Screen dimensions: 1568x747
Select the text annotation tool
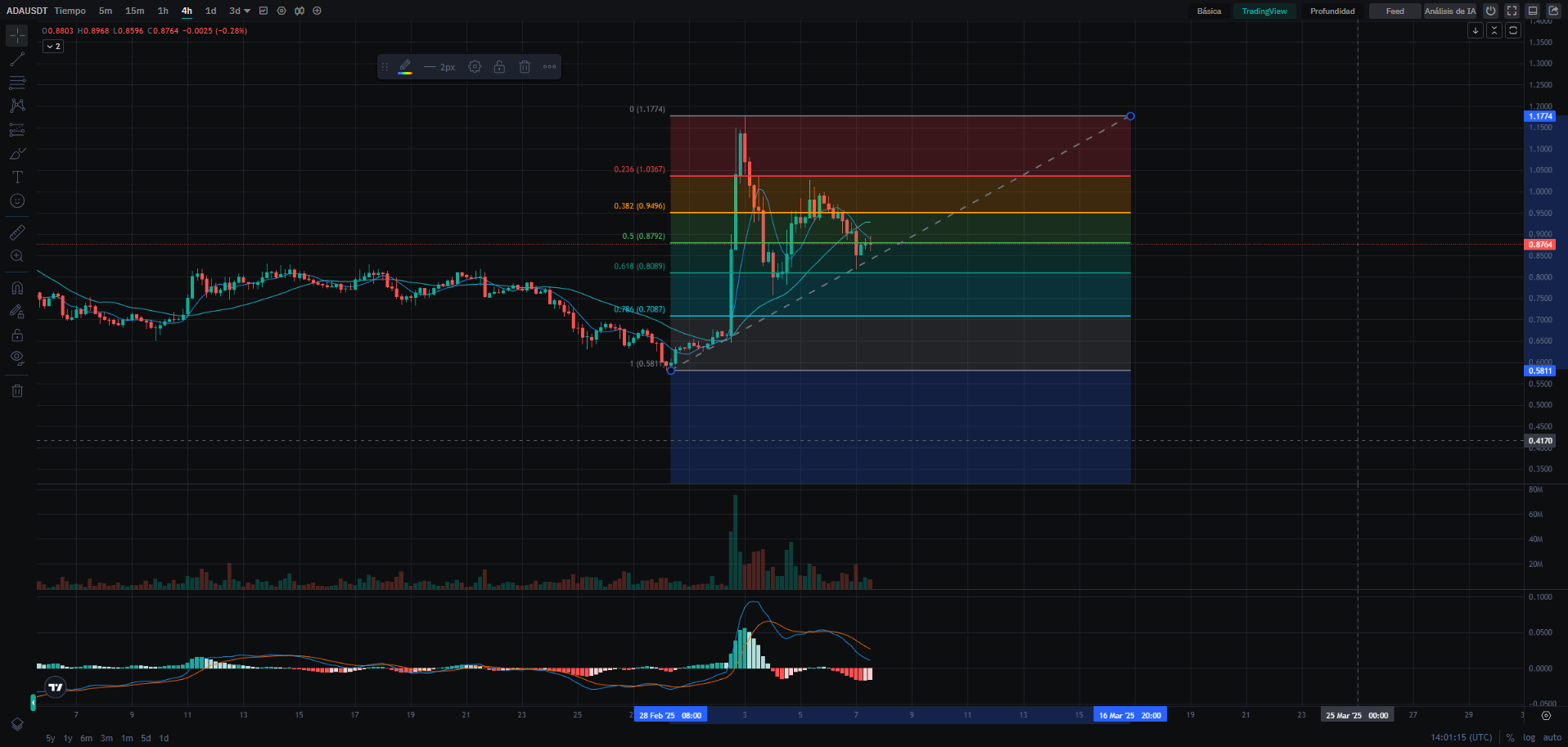click(x=17, y=177)
